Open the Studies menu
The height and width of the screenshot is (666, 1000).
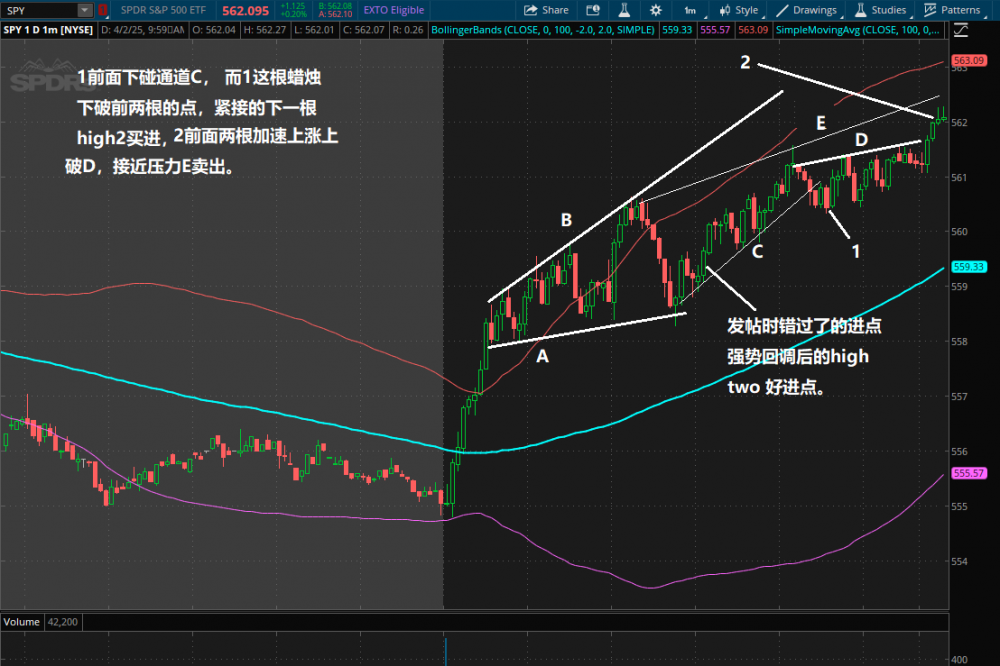pos(881,10)
